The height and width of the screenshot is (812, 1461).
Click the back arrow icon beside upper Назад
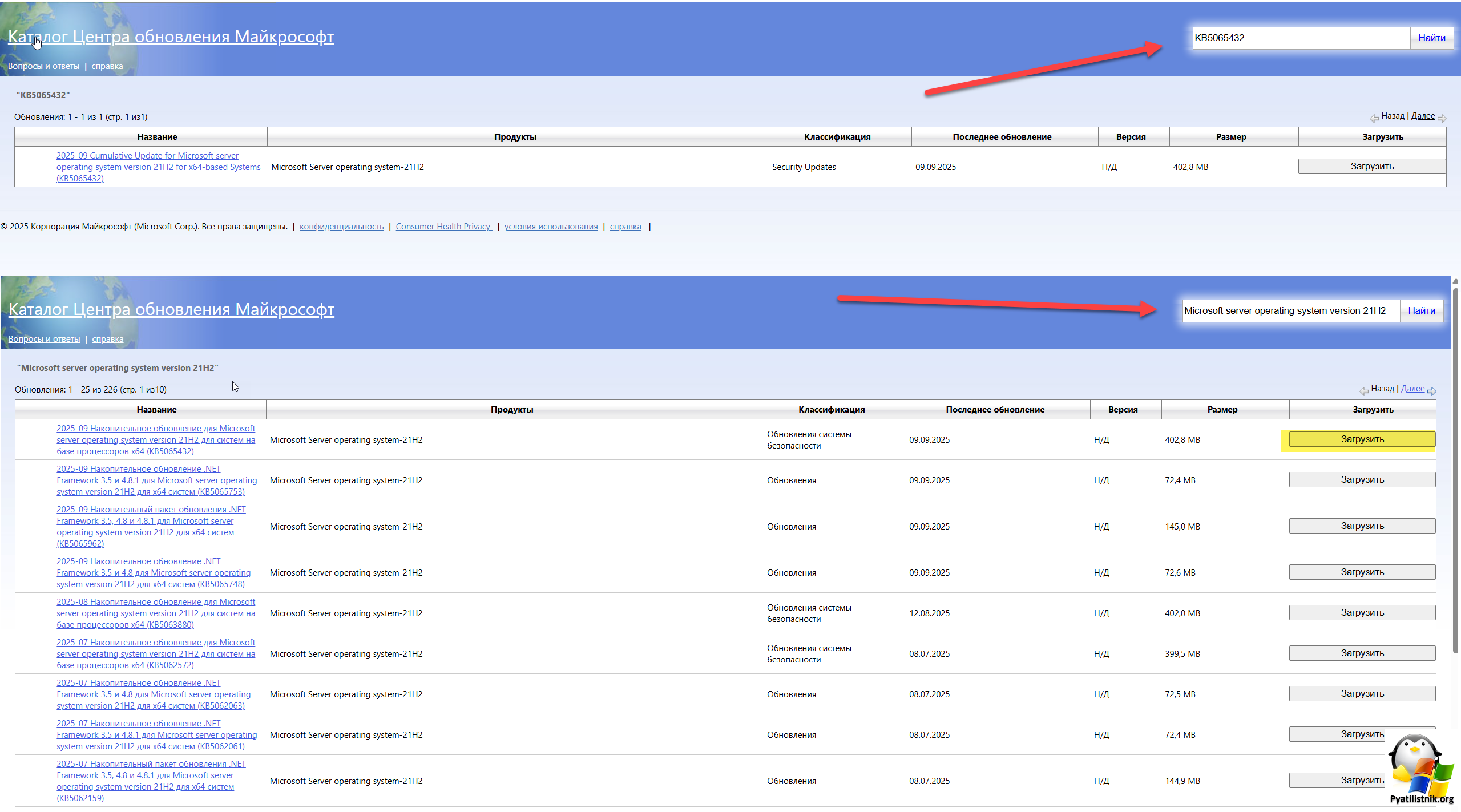pos(1374,118)
